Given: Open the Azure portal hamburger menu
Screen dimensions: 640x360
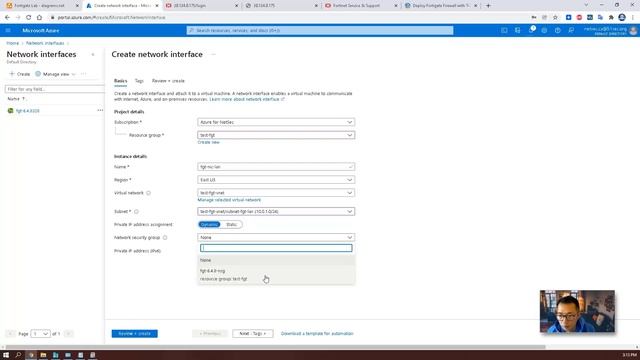Looking at the screenshot, I should 8,30.
